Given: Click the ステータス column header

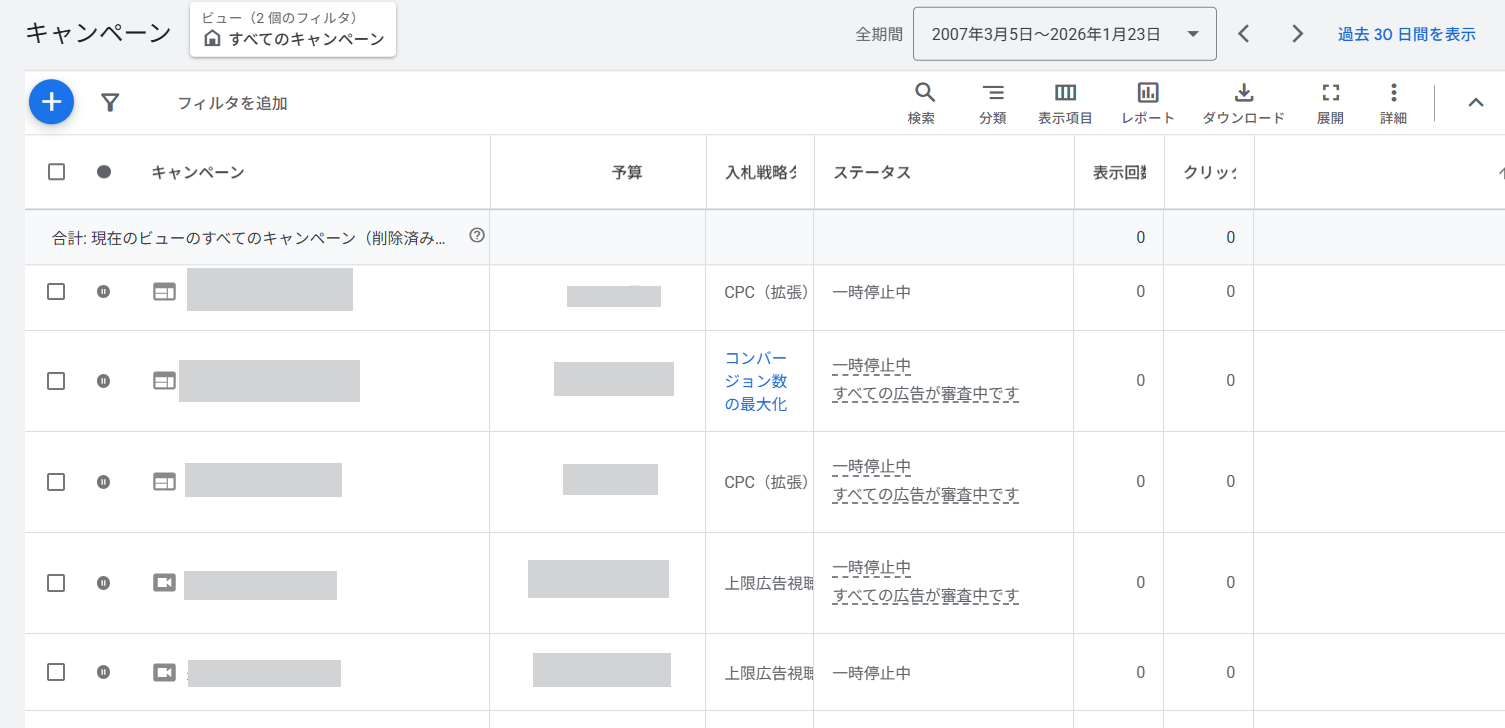Looking at the screenshot, I should [872, 173].
